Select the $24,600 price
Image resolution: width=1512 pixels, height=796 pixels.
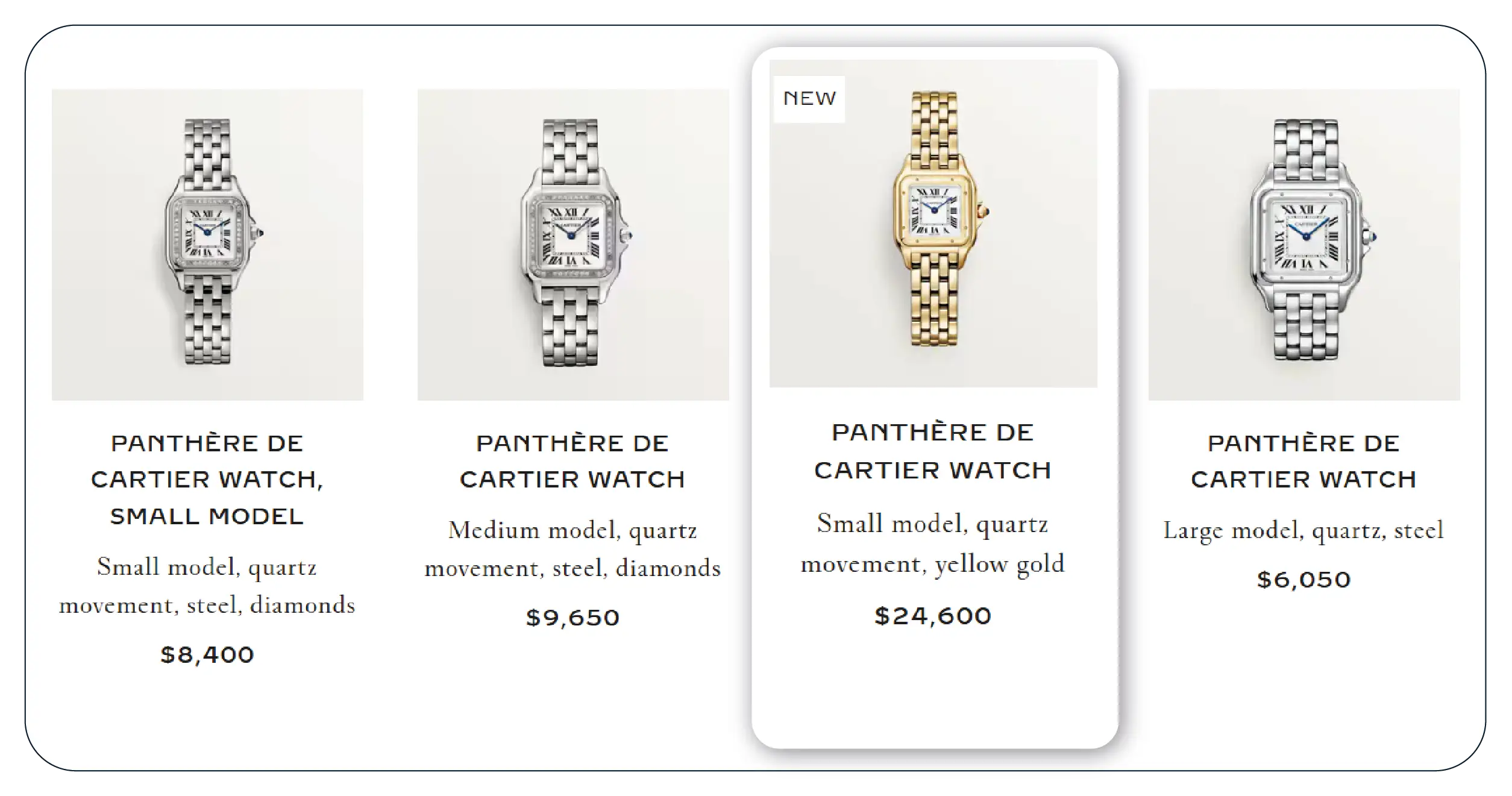933,616
